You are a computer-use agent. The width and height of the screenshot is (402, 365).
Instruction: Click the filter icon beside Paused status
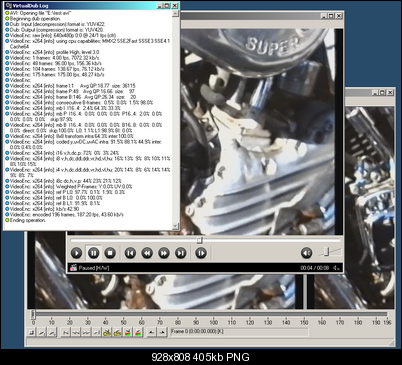point(73,268)
